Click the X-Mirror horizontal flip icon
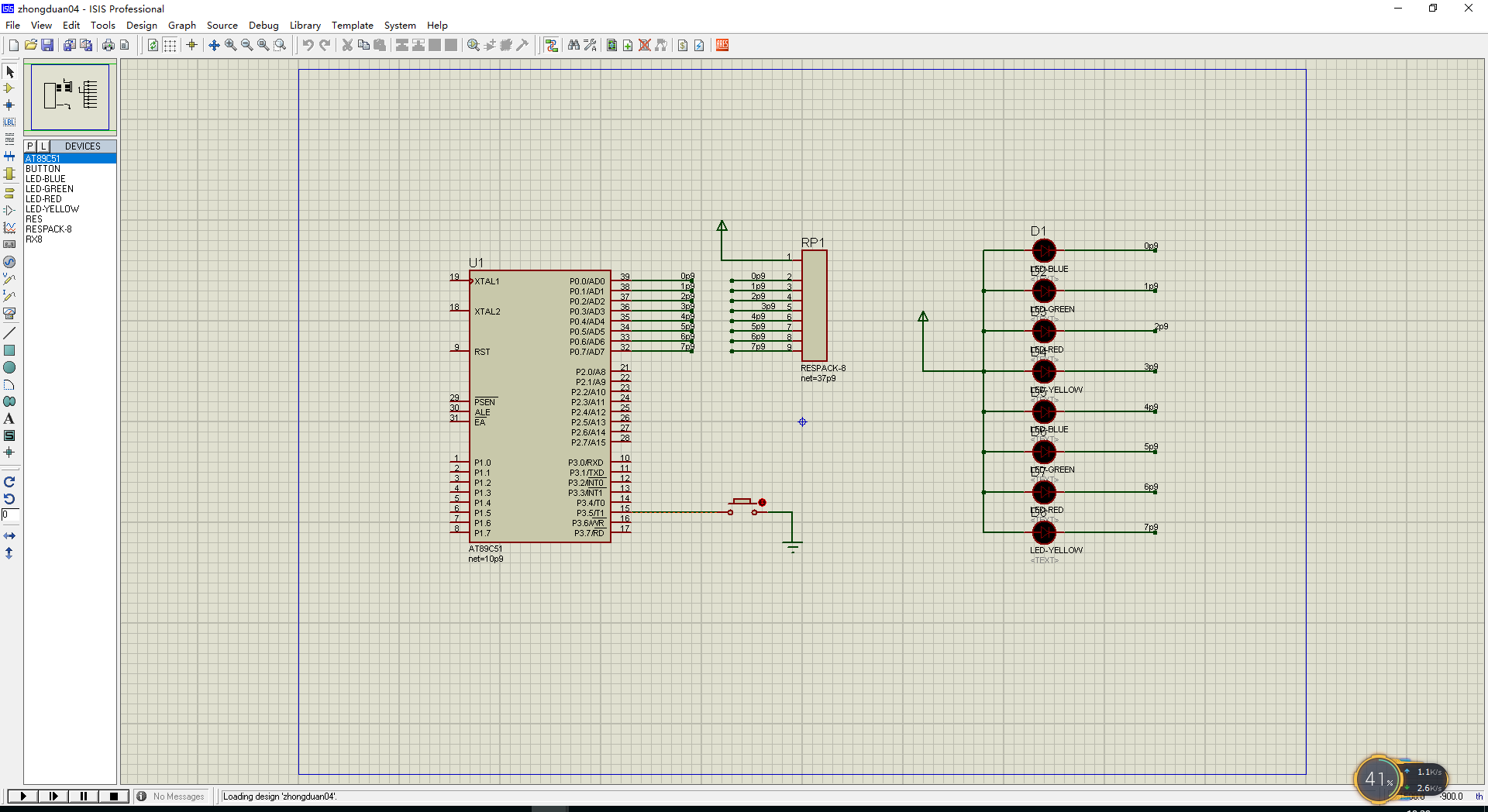Image resolution: width=1488 pixels, height=812 pixels. click(x=9, y=536)
